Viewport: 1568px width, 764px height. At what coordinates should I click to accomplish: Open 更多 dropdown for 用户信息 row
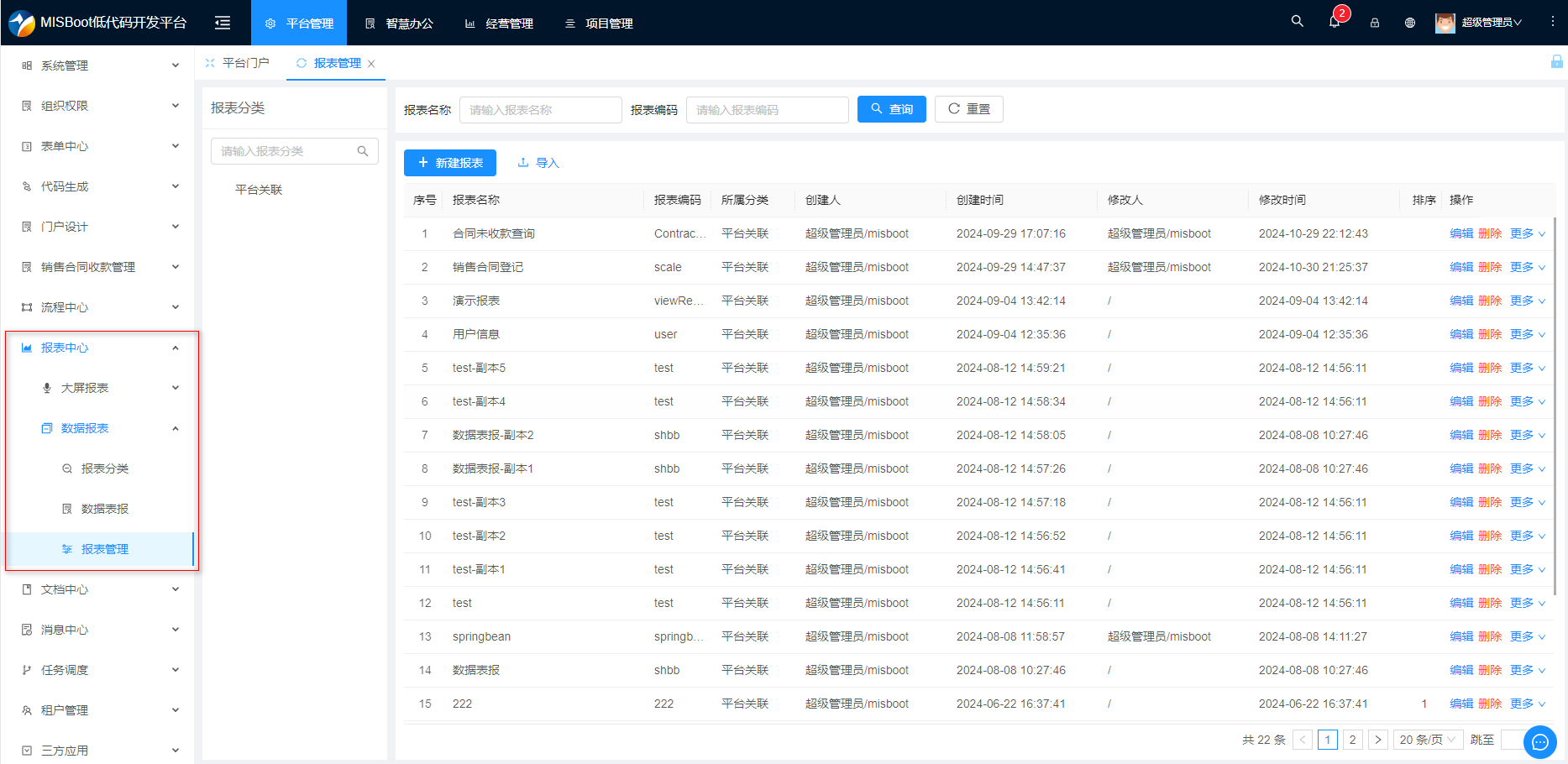(x=1528, y=334)
